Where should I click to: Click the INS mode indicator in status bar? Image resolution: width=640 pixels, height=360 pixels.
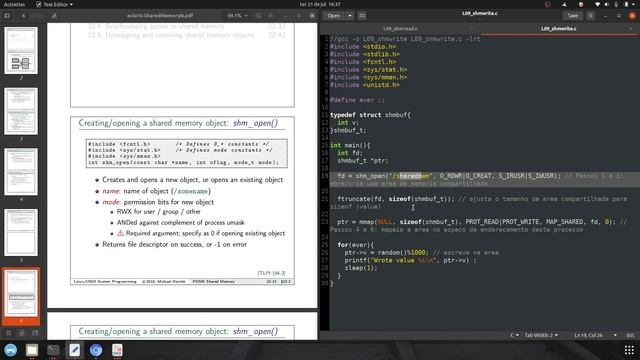(630, 335)
